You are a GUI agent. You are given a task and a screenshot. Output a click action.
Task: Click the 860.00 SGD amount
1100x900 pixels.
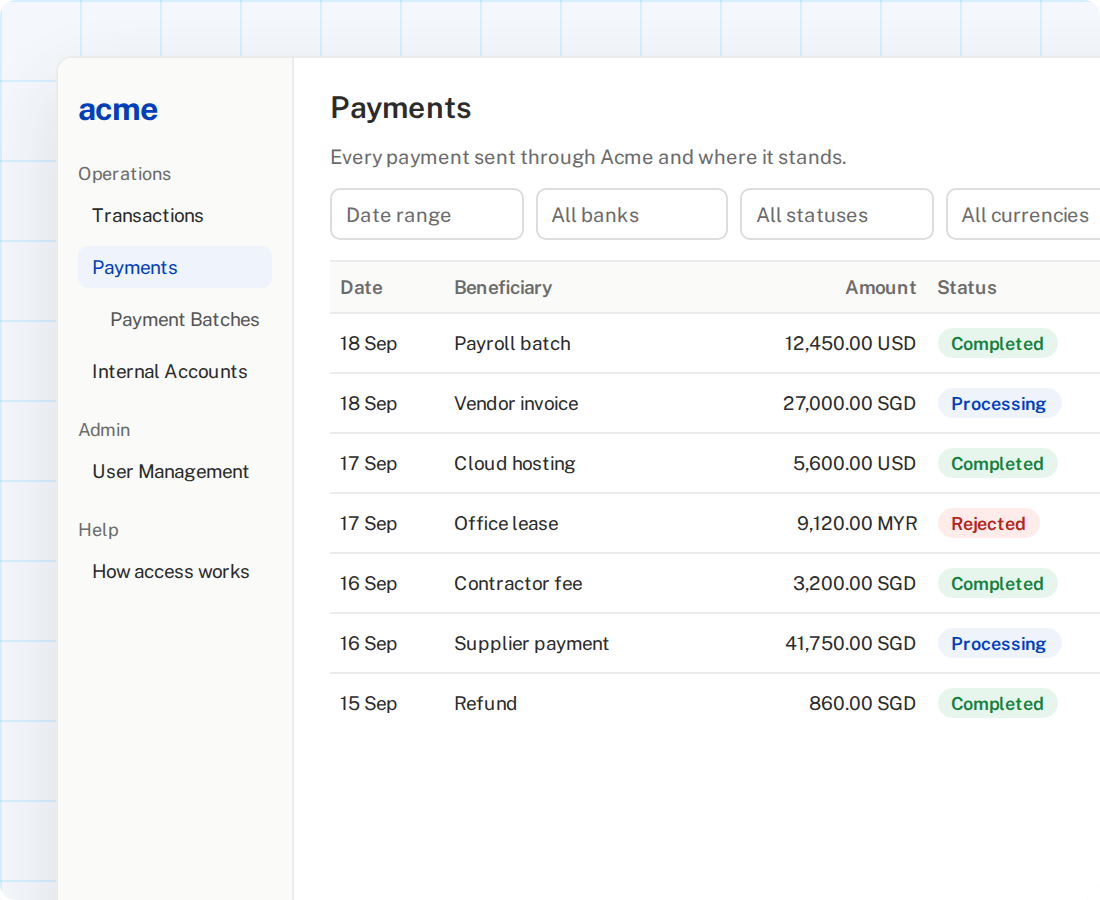point(862,704)
